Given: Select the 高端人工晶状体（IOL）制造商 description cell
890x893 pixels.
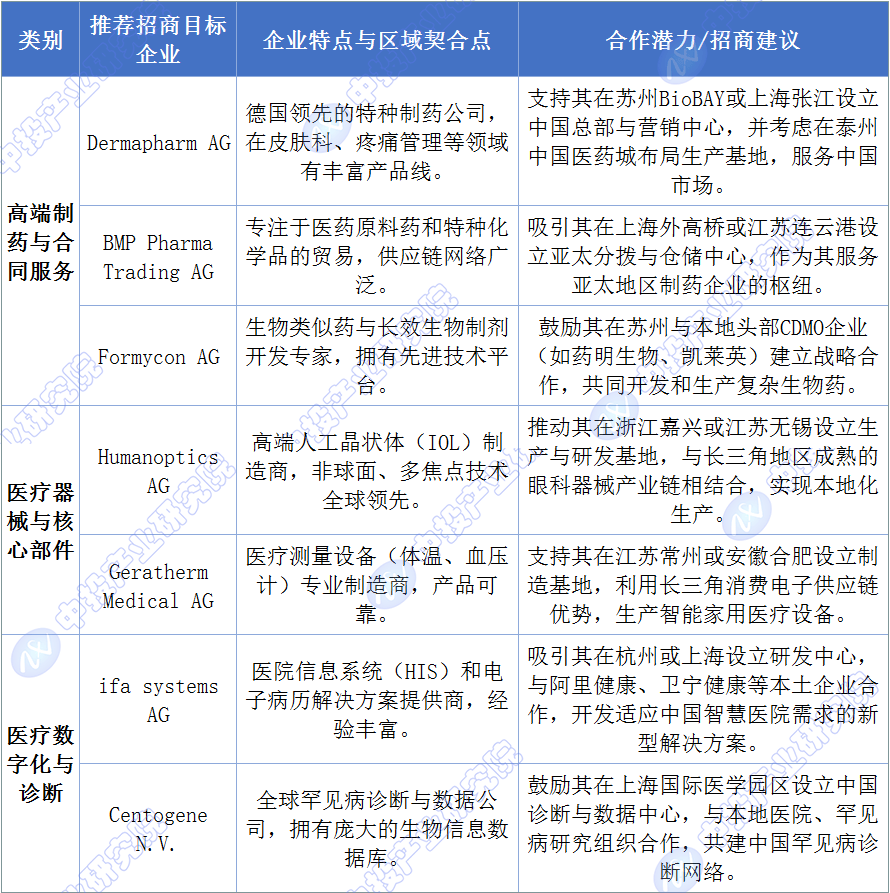Looking at the screenshot, I should (x=377, y=471).
